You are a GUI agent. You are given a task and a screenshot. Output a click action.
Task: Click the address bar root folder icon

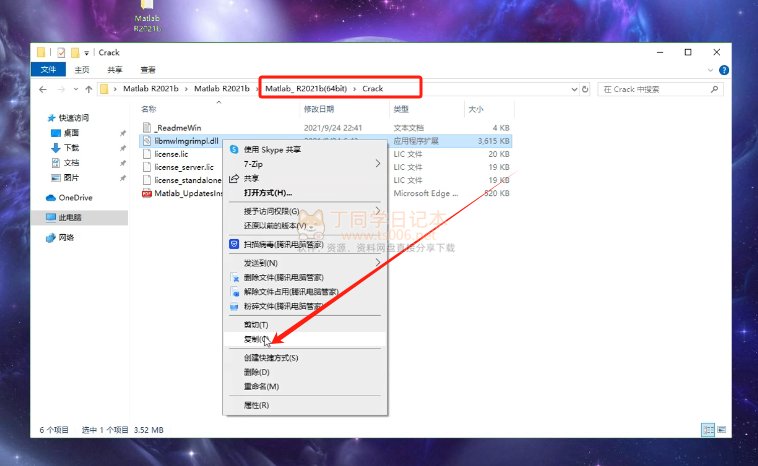(104, 89)
